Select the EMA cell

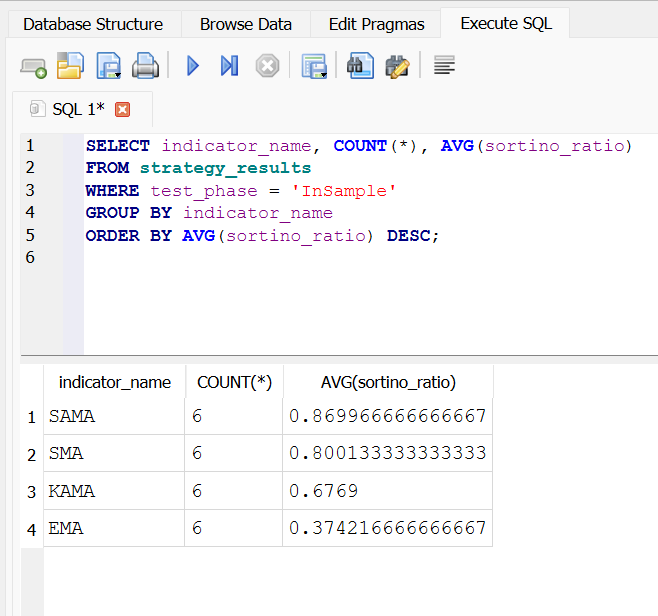point(114,528)
